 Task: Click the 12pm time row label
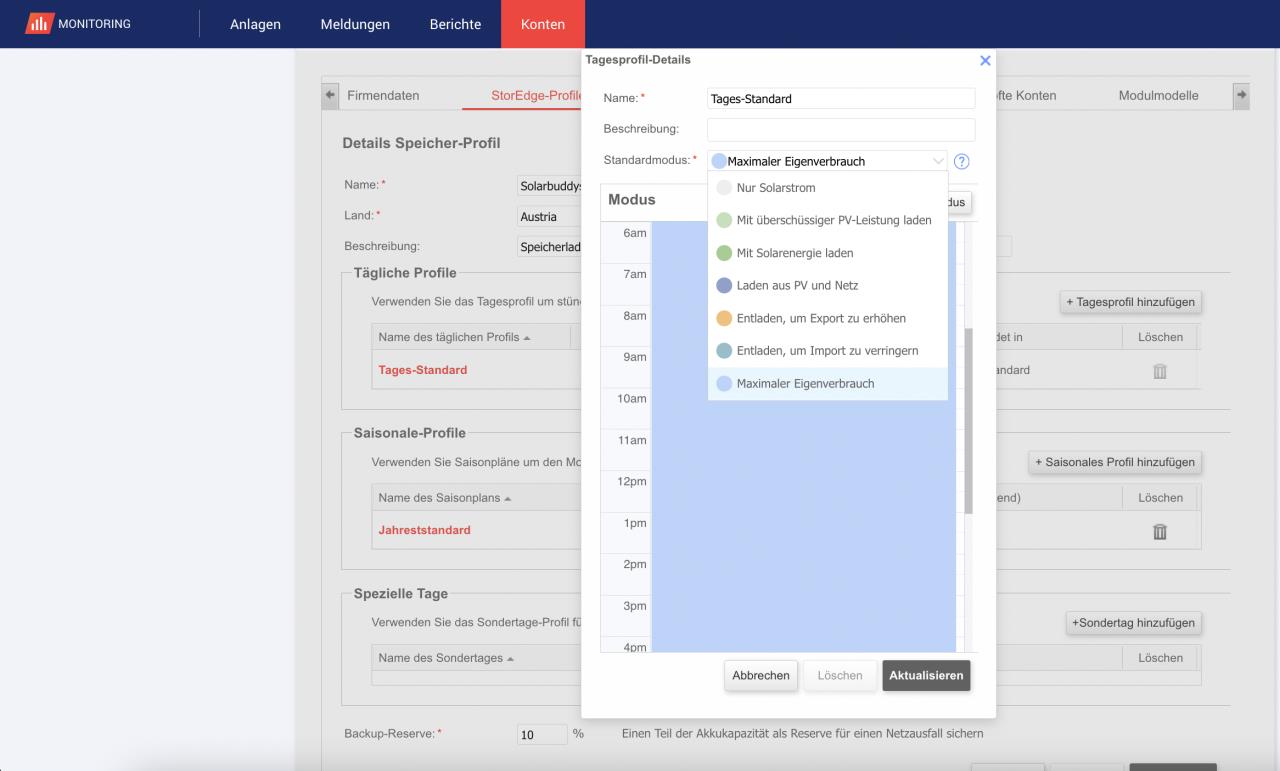coord(634,482)
